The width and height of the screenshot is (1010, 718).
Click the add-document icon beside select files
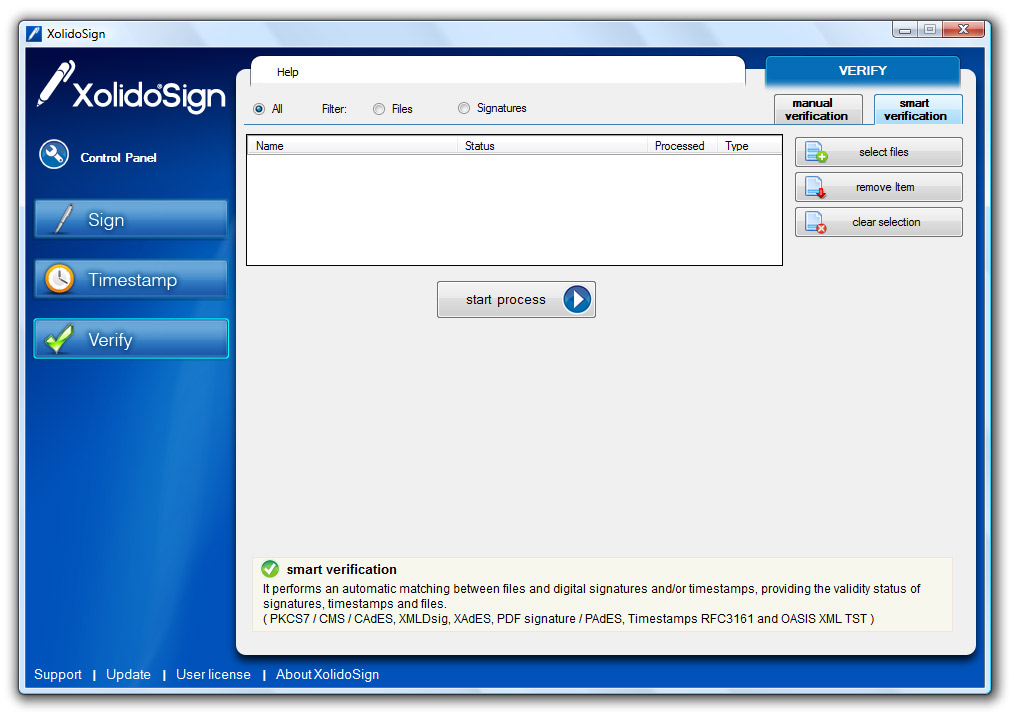(815, 152)
